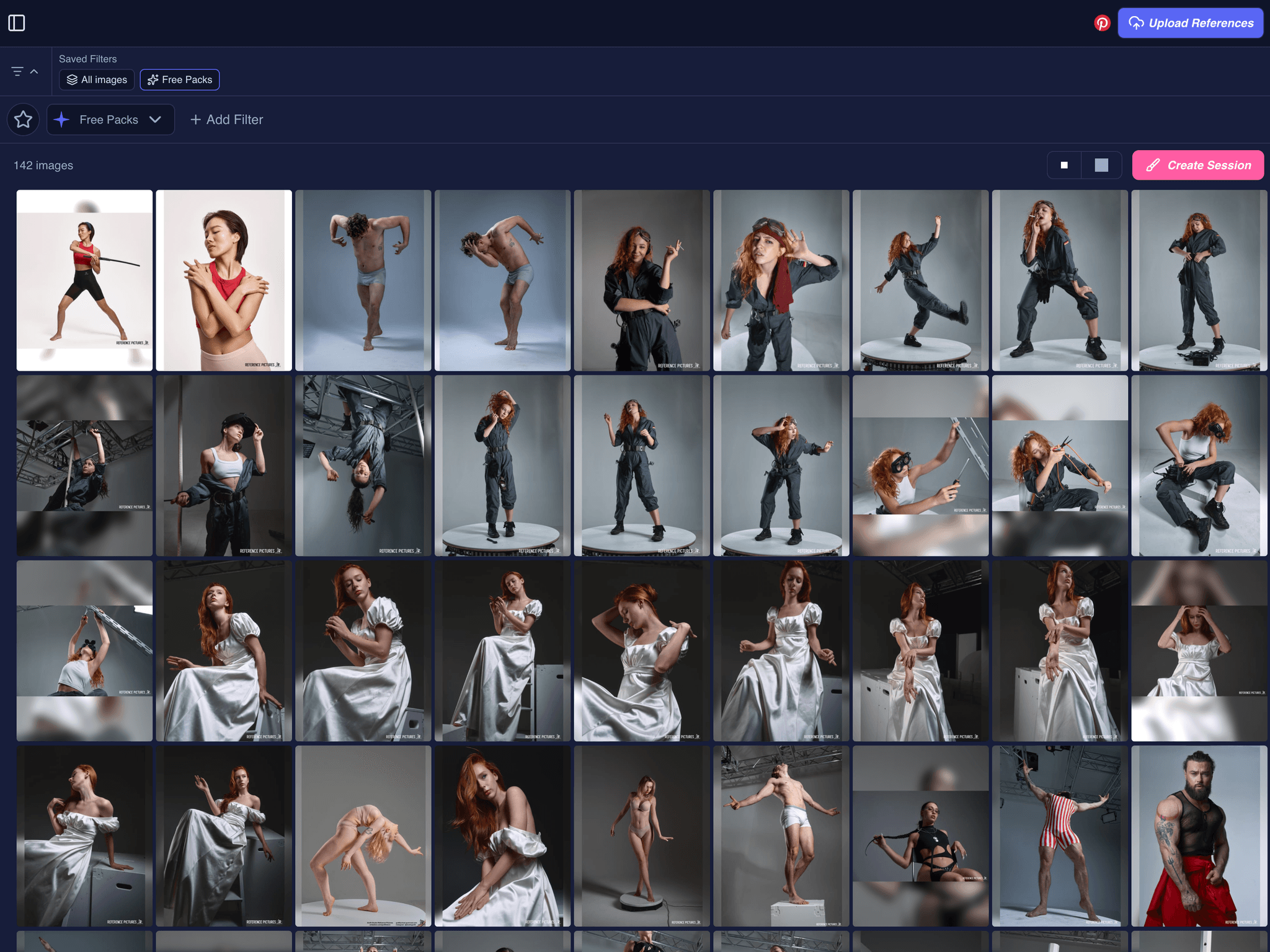Click the filter lines icon
This screenshot has height=952, width=1270.
click(17, 71)
